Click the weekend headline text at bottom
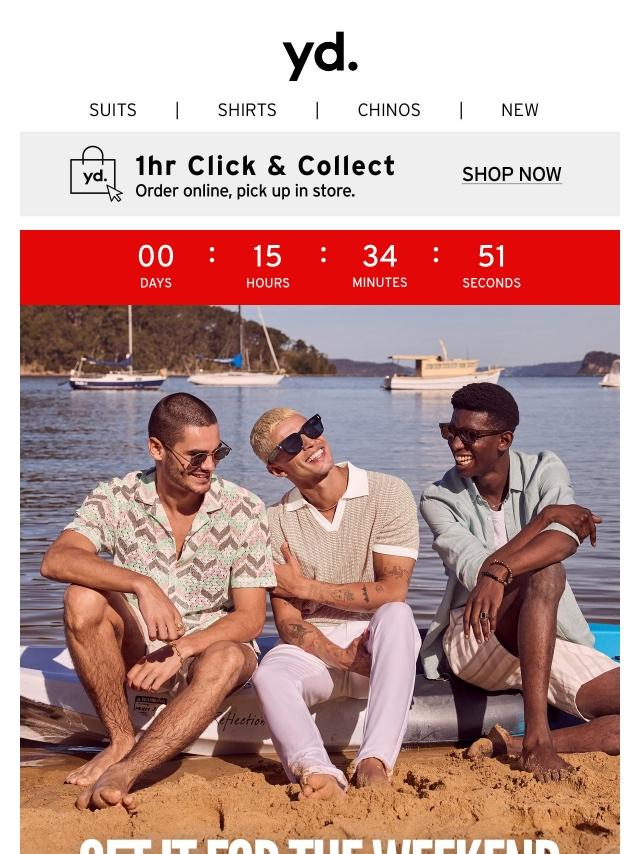 tap(320, 846)
